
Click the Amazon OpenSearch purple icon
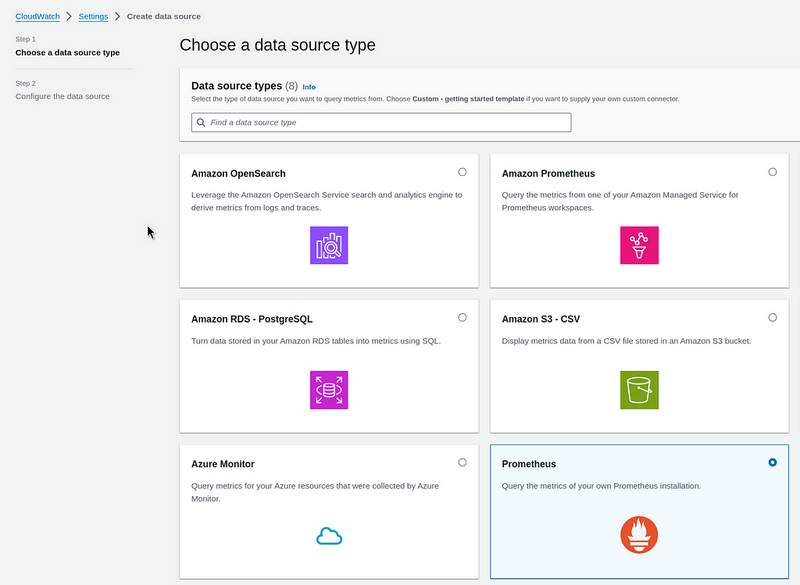329,245
